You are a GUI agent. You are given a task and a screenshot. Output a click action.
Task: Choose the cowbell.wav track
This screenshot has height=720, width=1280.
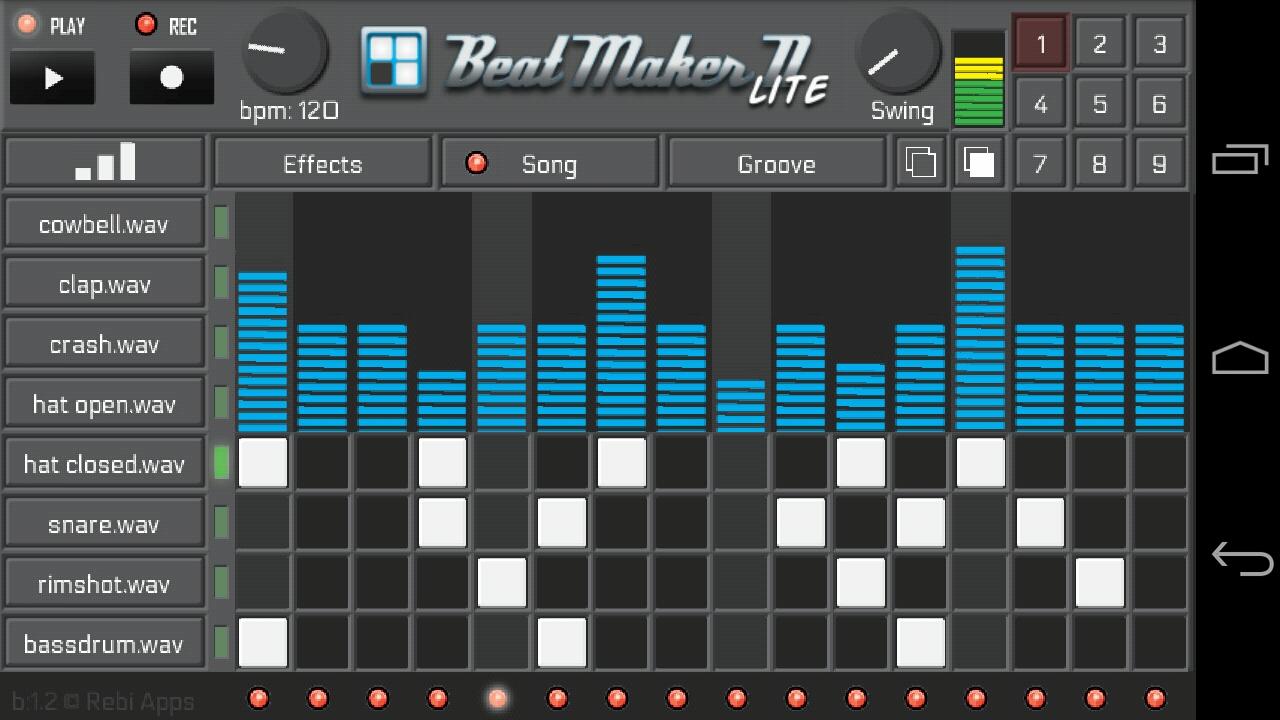tap(104, 223)
